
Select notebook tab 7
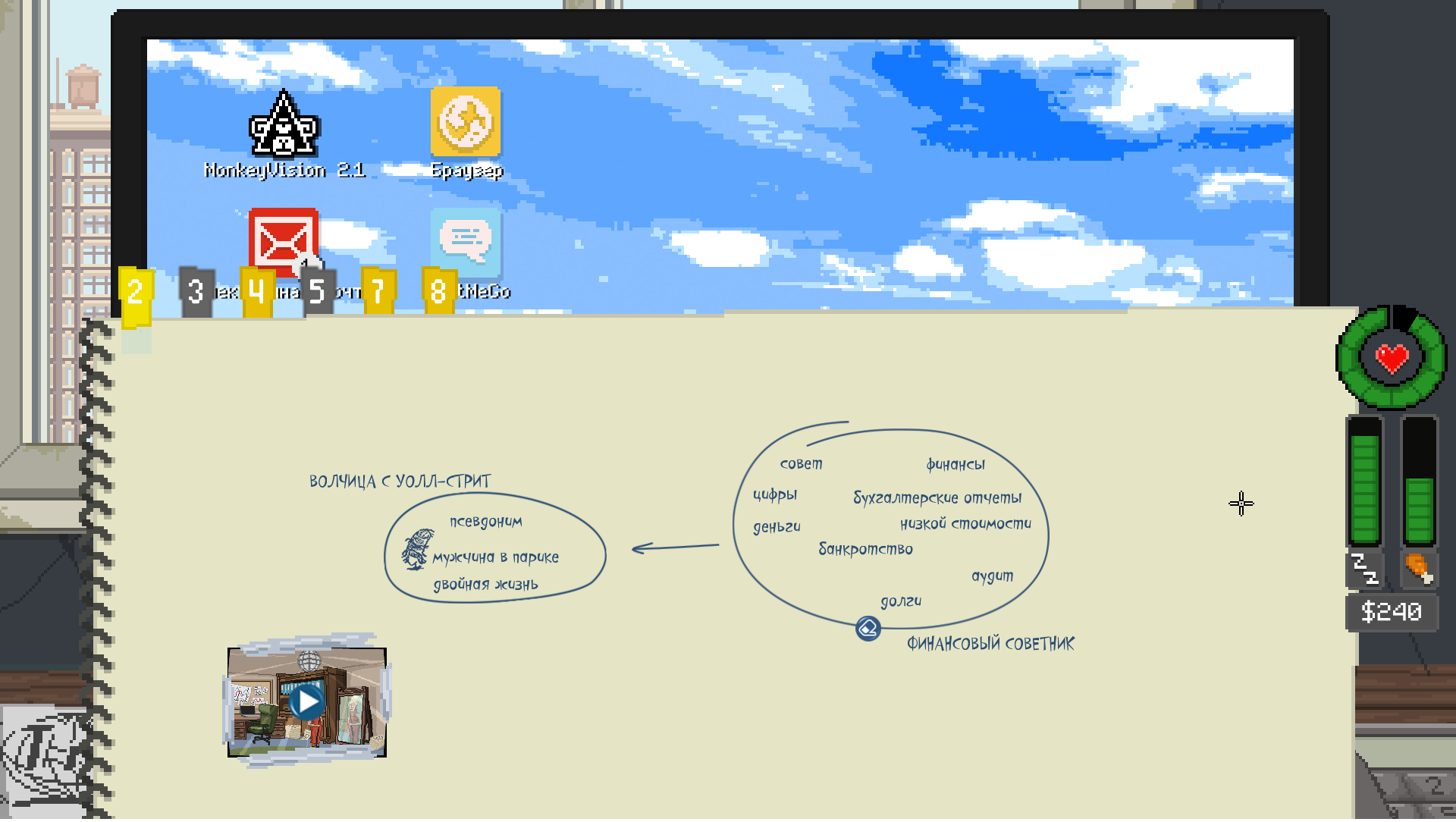point(378,291)
